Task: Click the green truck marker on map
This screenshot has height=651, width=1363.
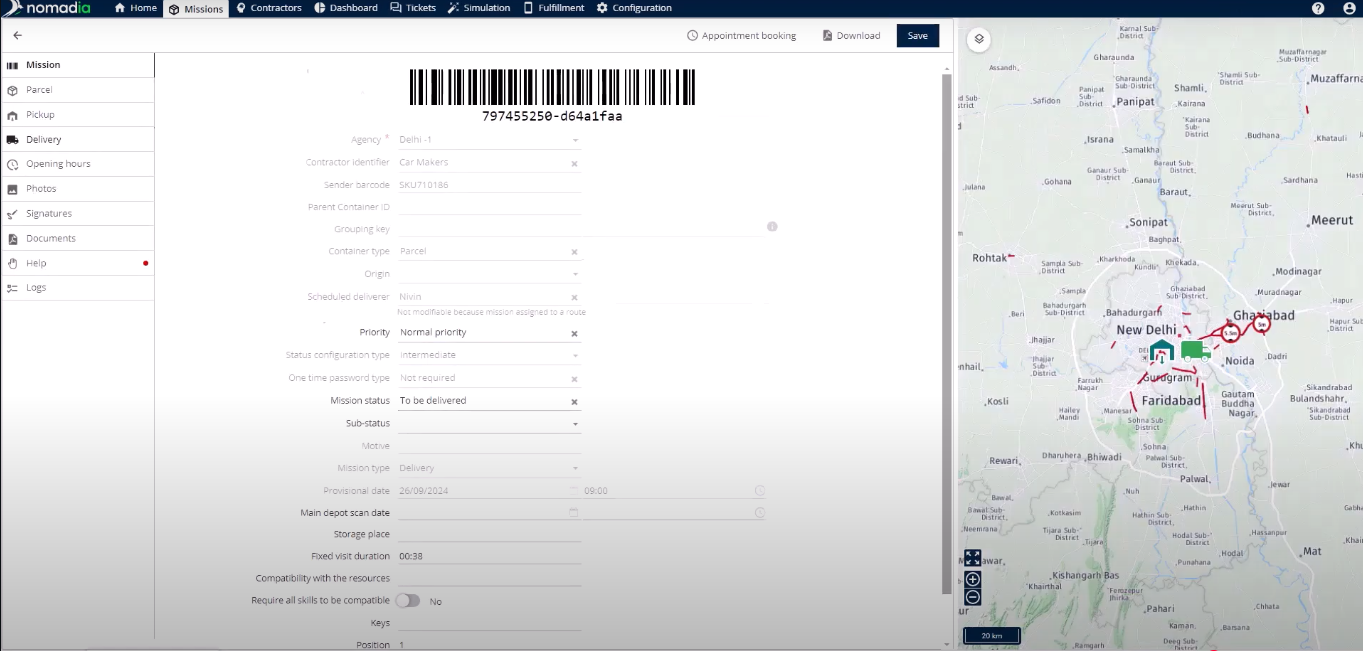Action: pos(1195,351)
